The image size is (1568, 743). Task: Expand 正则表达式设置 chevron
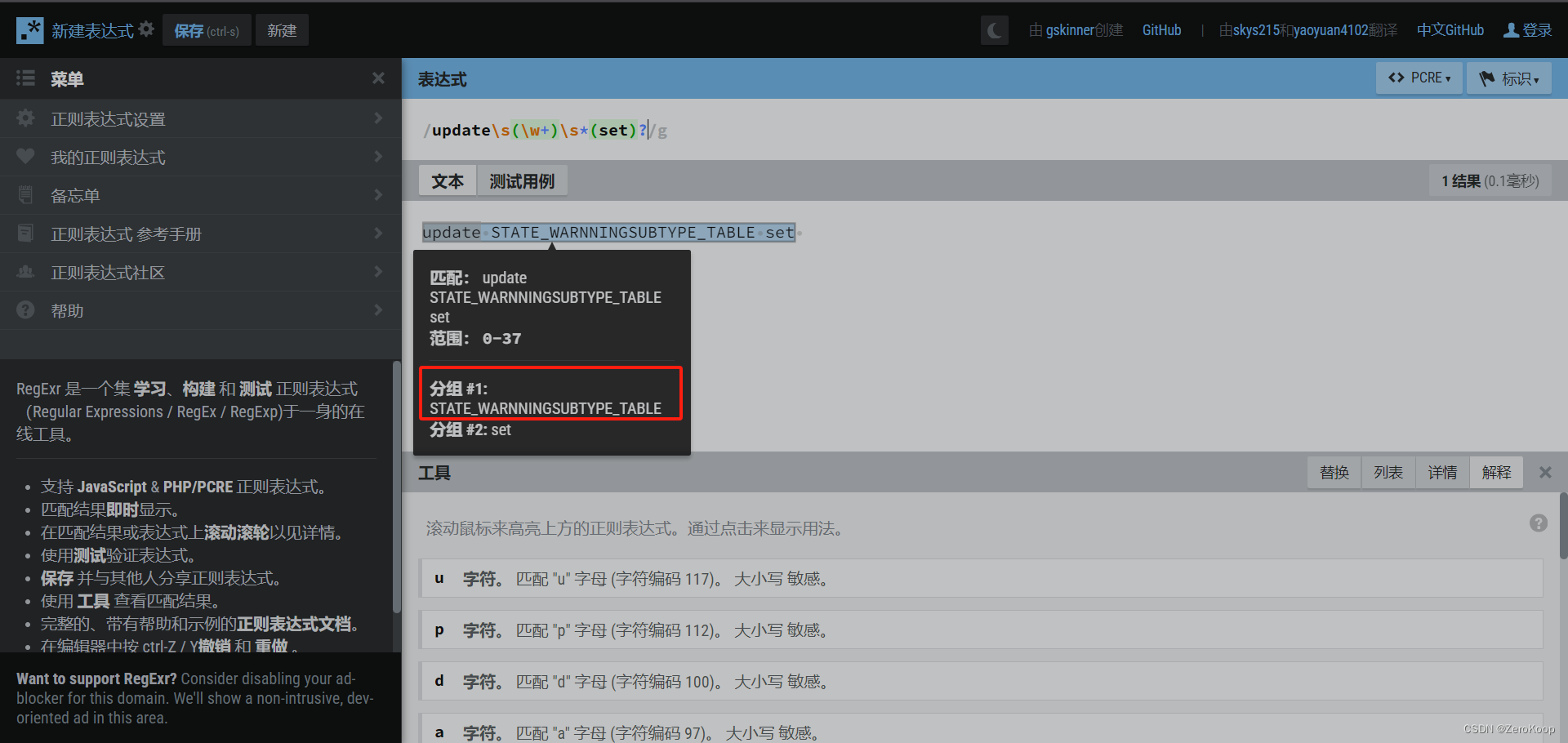[x=378, y=118]
